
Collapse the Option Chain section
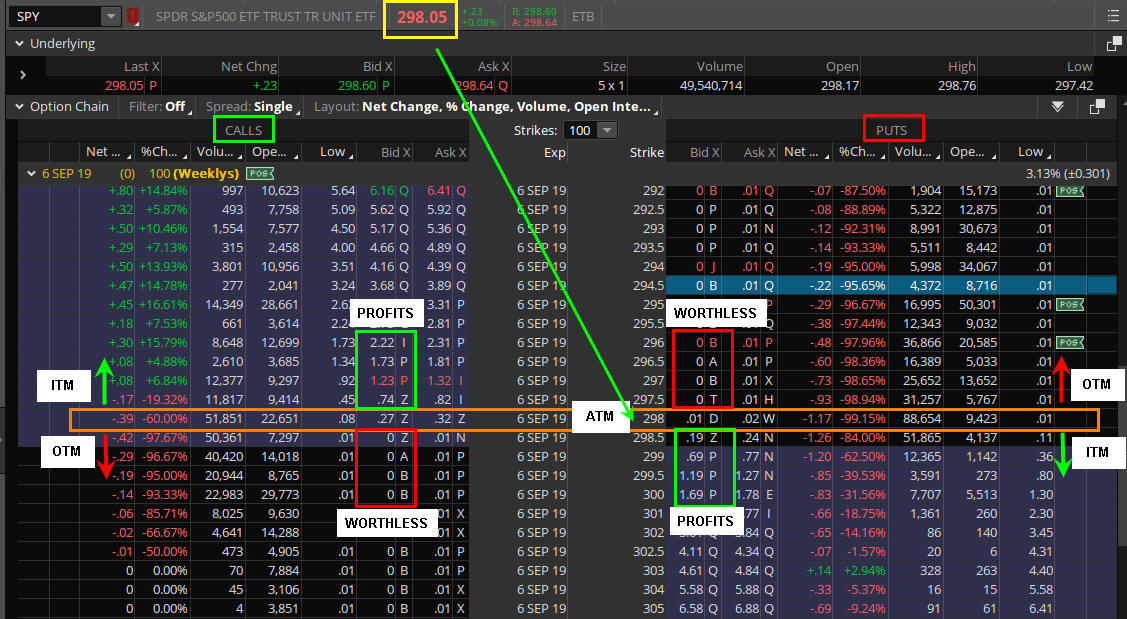[17, 107]
